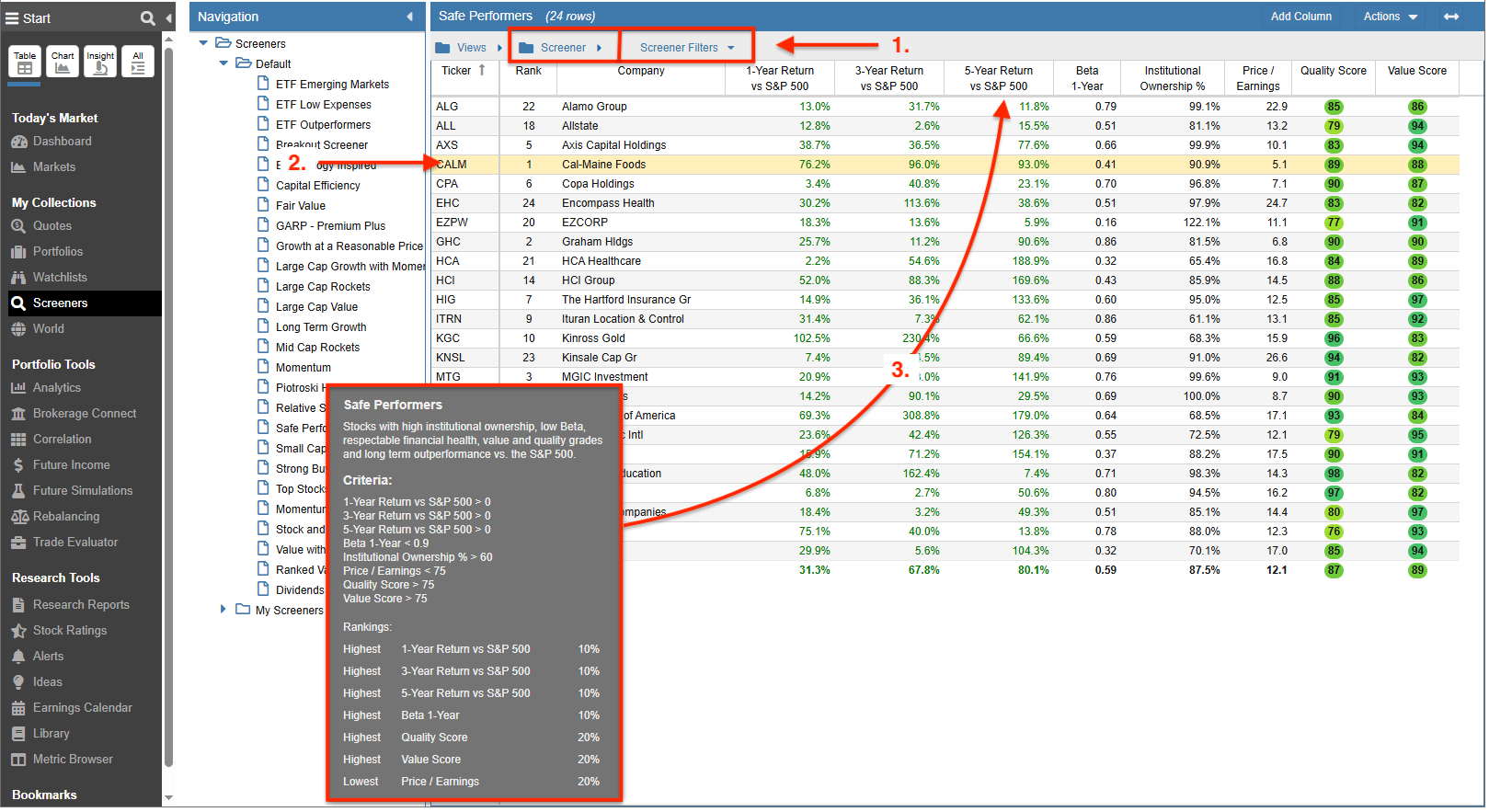Screen dimensions: 1489x812
Task: Collapse the Start sidebar arrow
Action: click(169, 18)
